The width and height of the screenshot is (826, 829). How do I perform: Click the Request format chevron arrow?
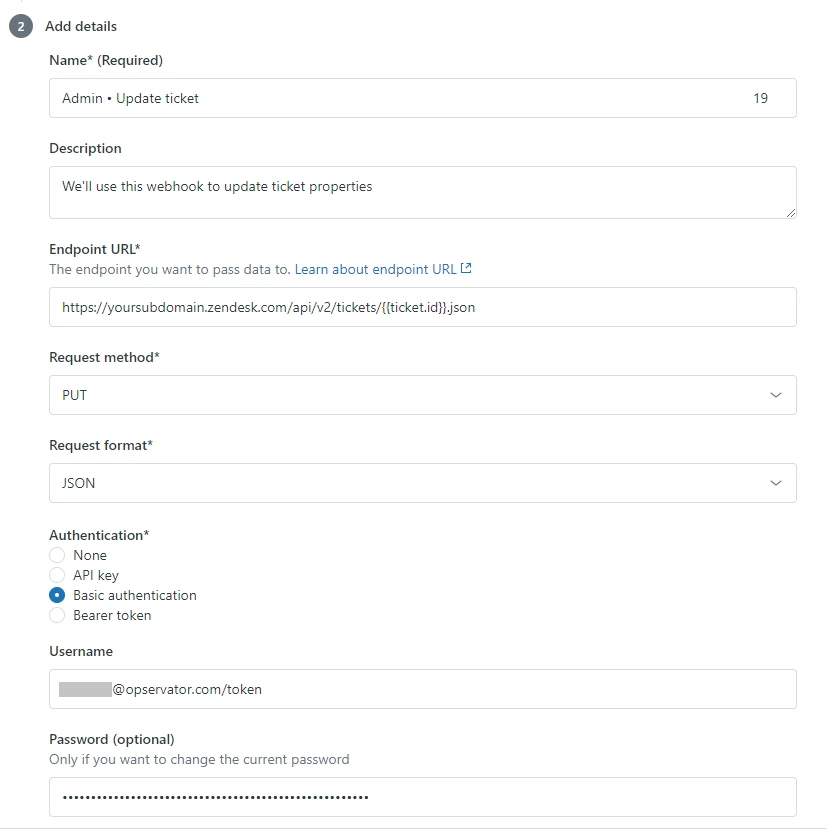[x=776, y=483]
